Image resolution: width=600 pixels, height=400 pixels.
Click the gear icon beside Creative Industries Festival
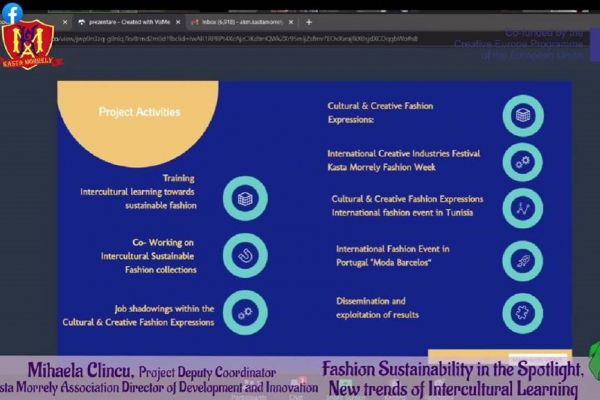(x=523, y=161)
